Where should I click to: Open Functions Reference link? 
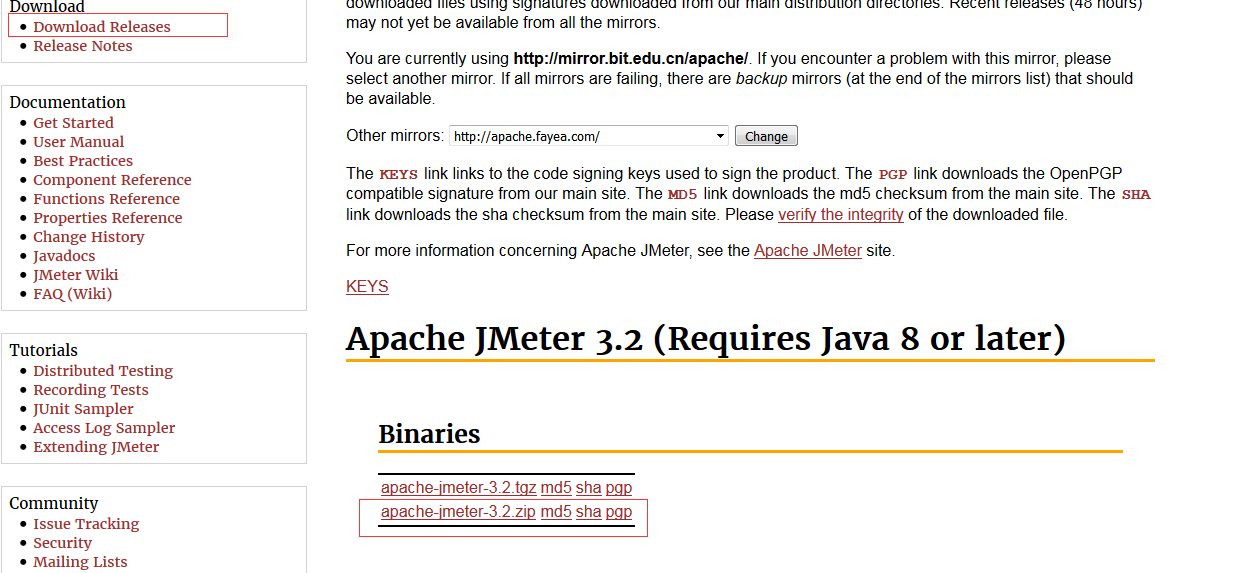click(106, 199)
